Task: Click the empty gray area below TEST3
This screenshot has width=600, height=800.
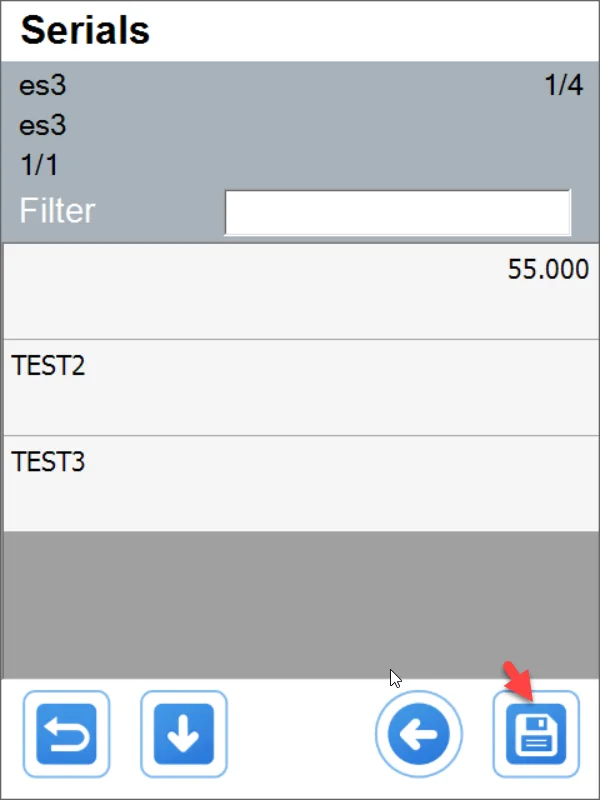Action: point(300,604)
